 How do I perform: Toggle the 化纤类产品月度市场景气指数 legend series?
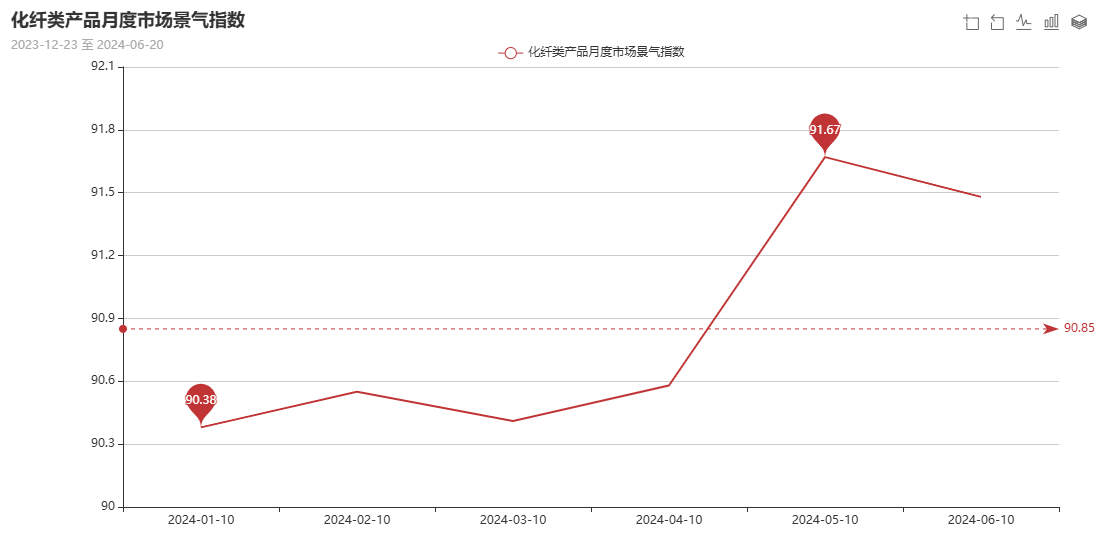591,52
